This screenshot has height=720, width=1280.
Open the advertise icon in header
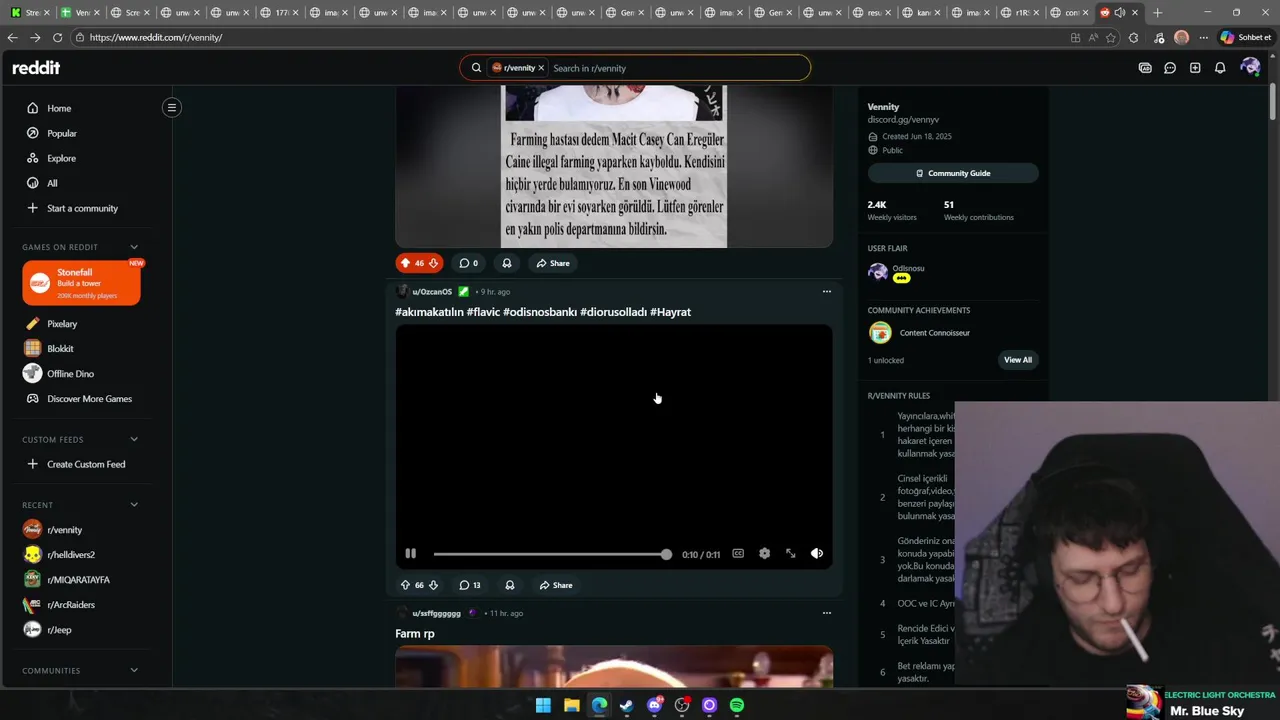pos(1145,68)
